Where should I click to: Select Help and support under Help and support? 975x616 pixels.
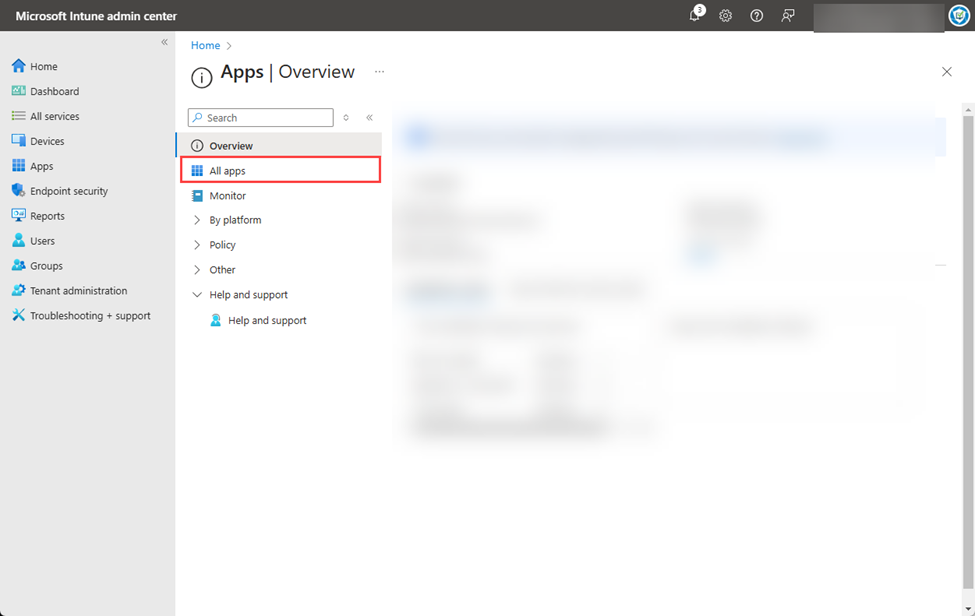point(266,319)
